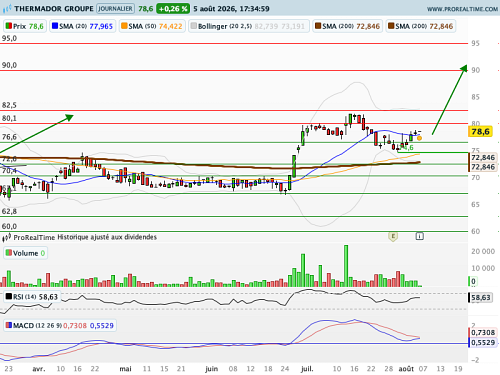Click the avr. month label on time axis
The height and width of the screenshot is (375, 500).
[39, 369]
